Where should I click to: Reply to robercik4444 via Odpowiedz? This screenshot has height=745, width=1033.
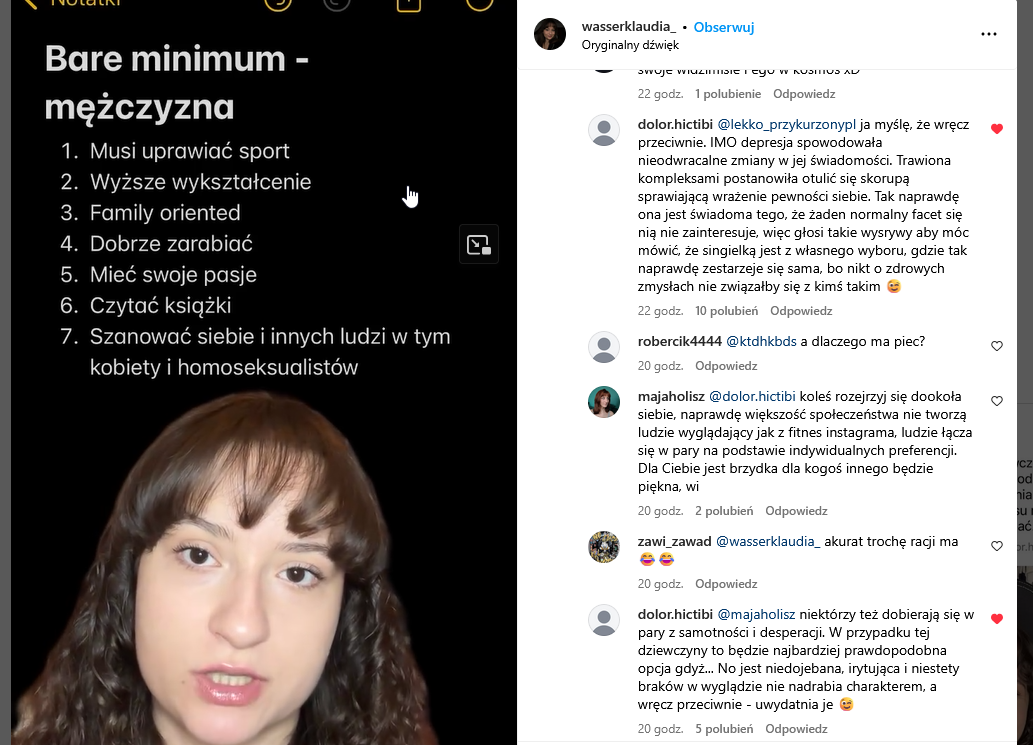pos(726,366)
